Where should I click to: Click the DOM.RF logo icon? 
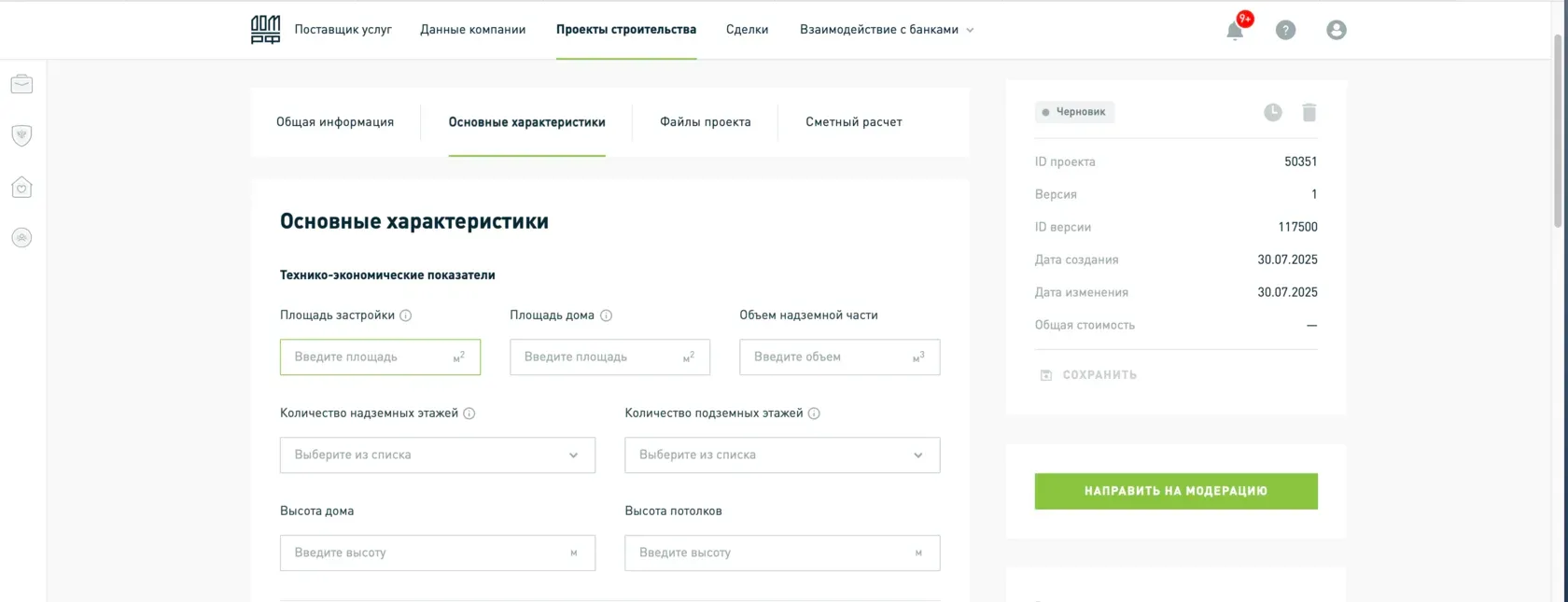[265, 30]
